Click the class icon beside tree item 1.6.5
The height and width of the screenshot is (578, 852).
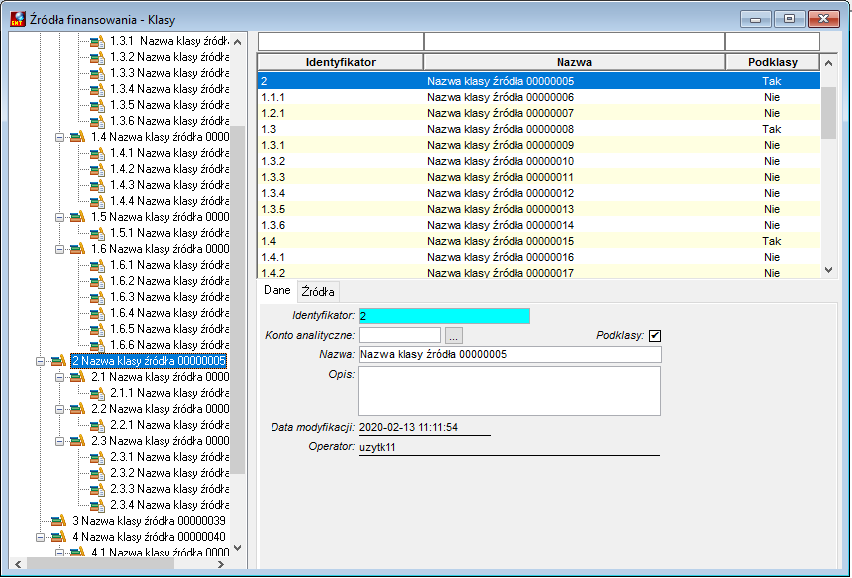97,330
